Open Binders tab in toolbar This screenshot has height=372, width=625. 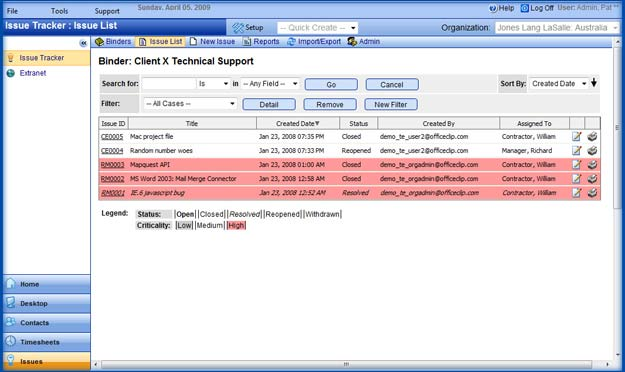coord(113,41)
